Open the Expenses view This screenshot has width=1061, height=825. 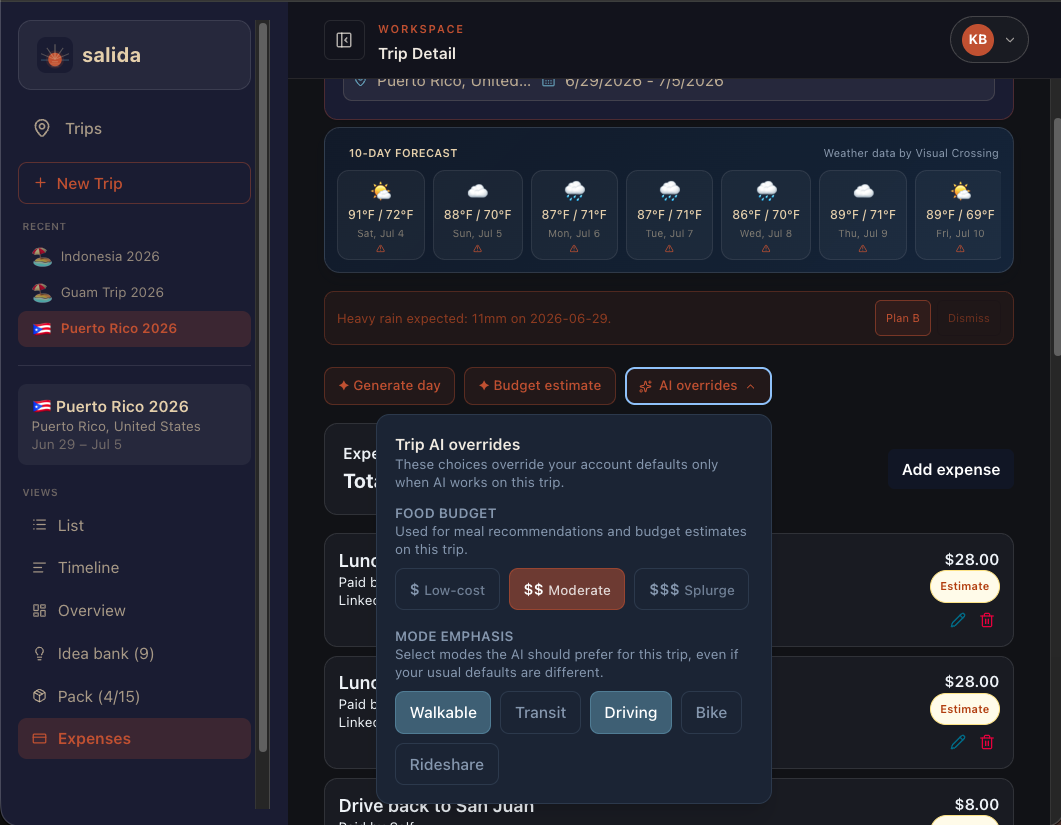(134, 738)
